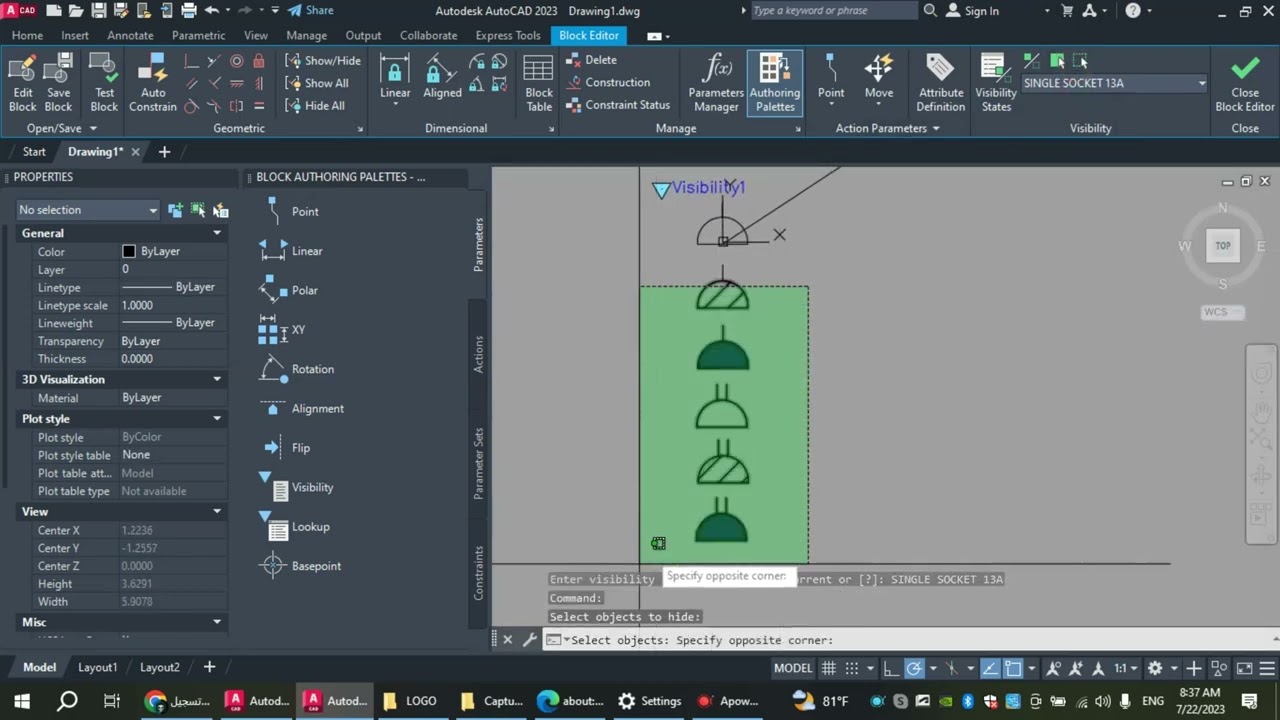
Task: Open the visibility state SINGLE SOCKET 13A dropdown
Action: point(1114,83)
